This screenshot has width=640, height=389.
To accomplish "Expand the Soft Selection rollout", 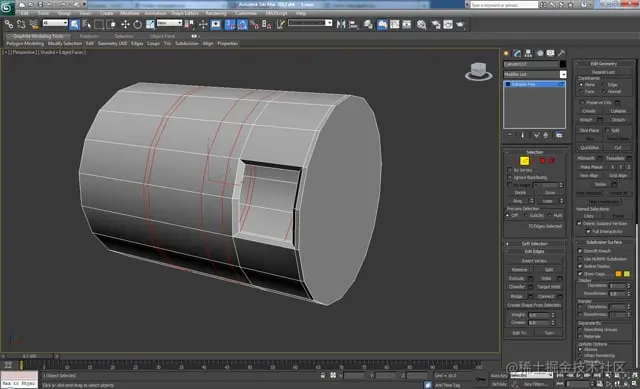I will (x=535, y=244).
